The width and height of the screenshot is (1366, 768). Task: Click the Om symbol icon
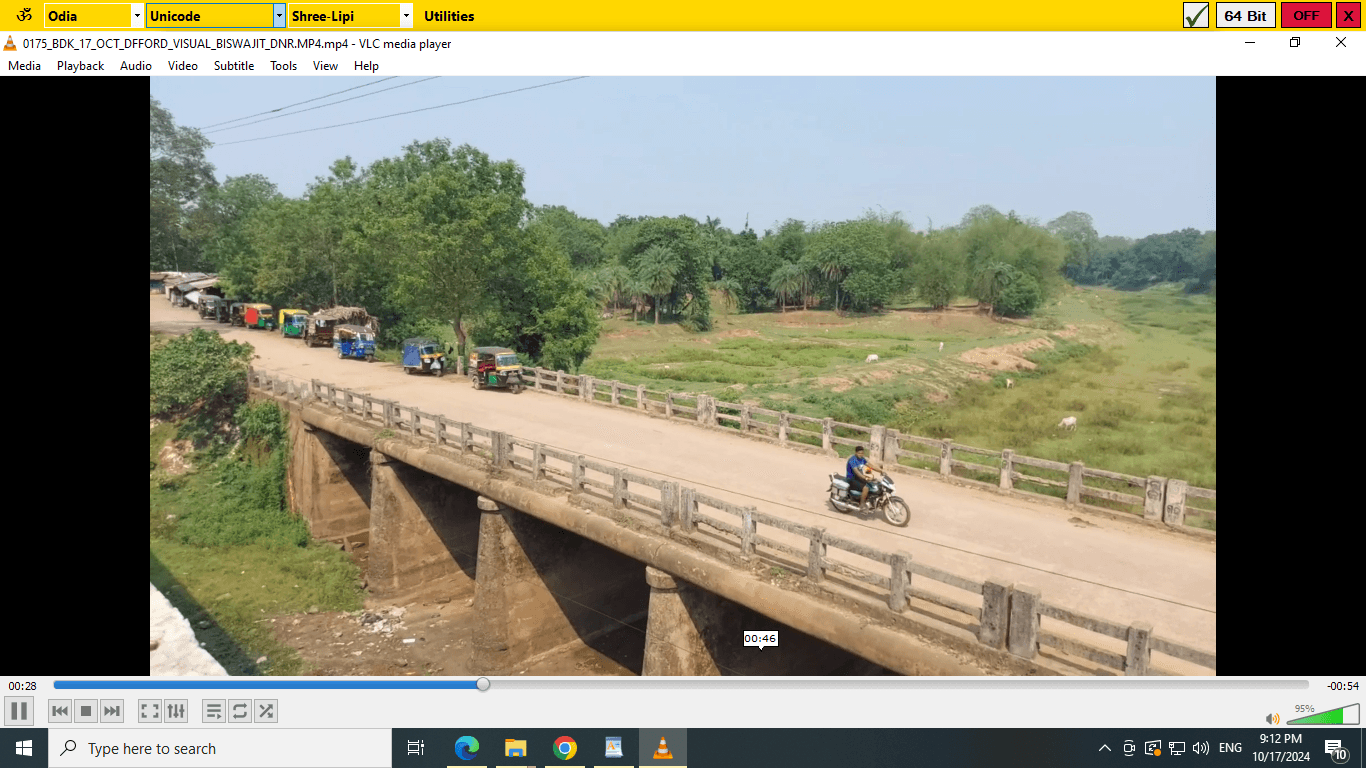24,15
